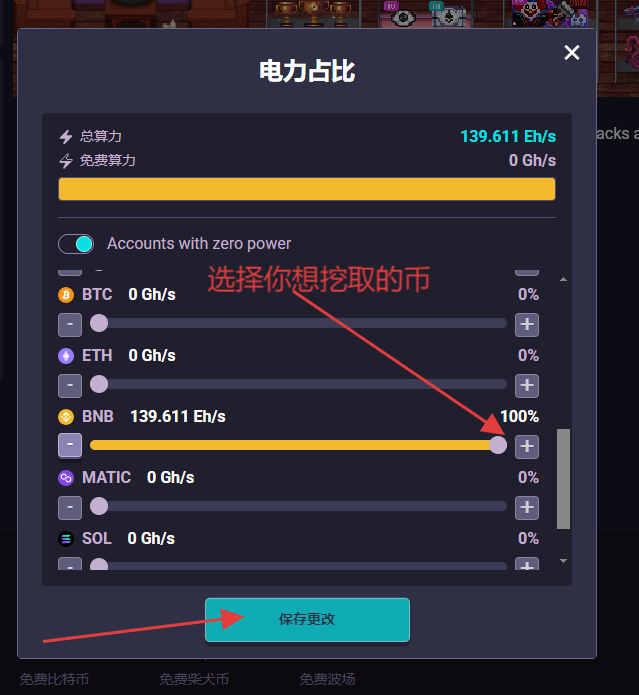Click the scroll down arrow of coin list
Viewport: 639px width, 695px height.
click(563, 561)
